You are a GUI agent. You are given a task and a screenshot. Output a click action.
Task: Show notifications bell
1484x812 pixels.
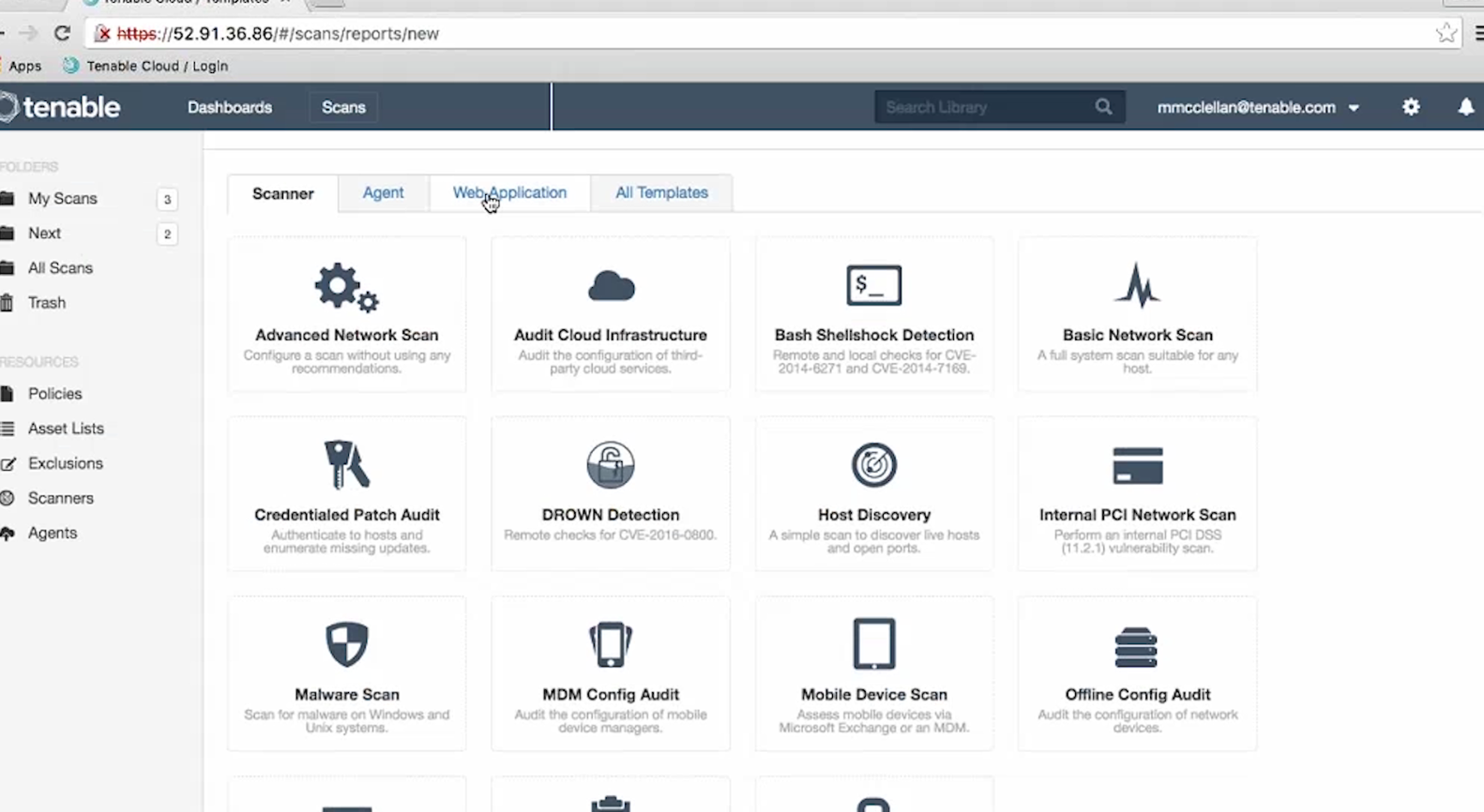[x=1465, y=107]
